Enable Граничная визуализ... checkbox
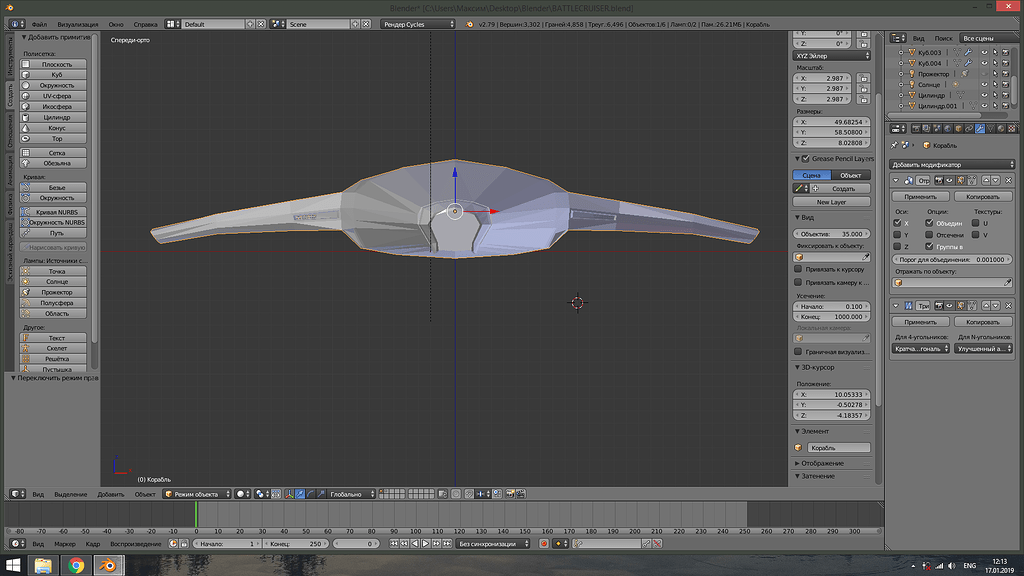Screen dimensions: 1024x576 tap(798, 352)
